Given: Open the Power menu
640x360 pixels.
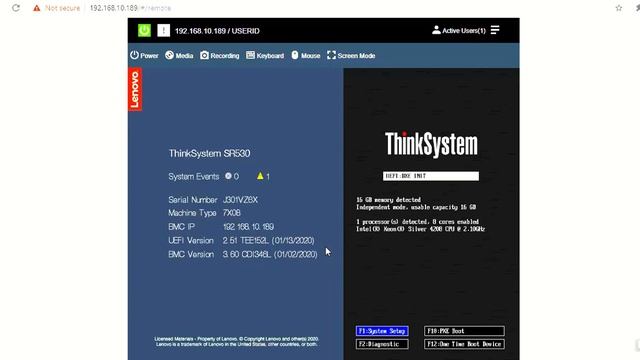Looking at the screenshot, I should point(144,56).
